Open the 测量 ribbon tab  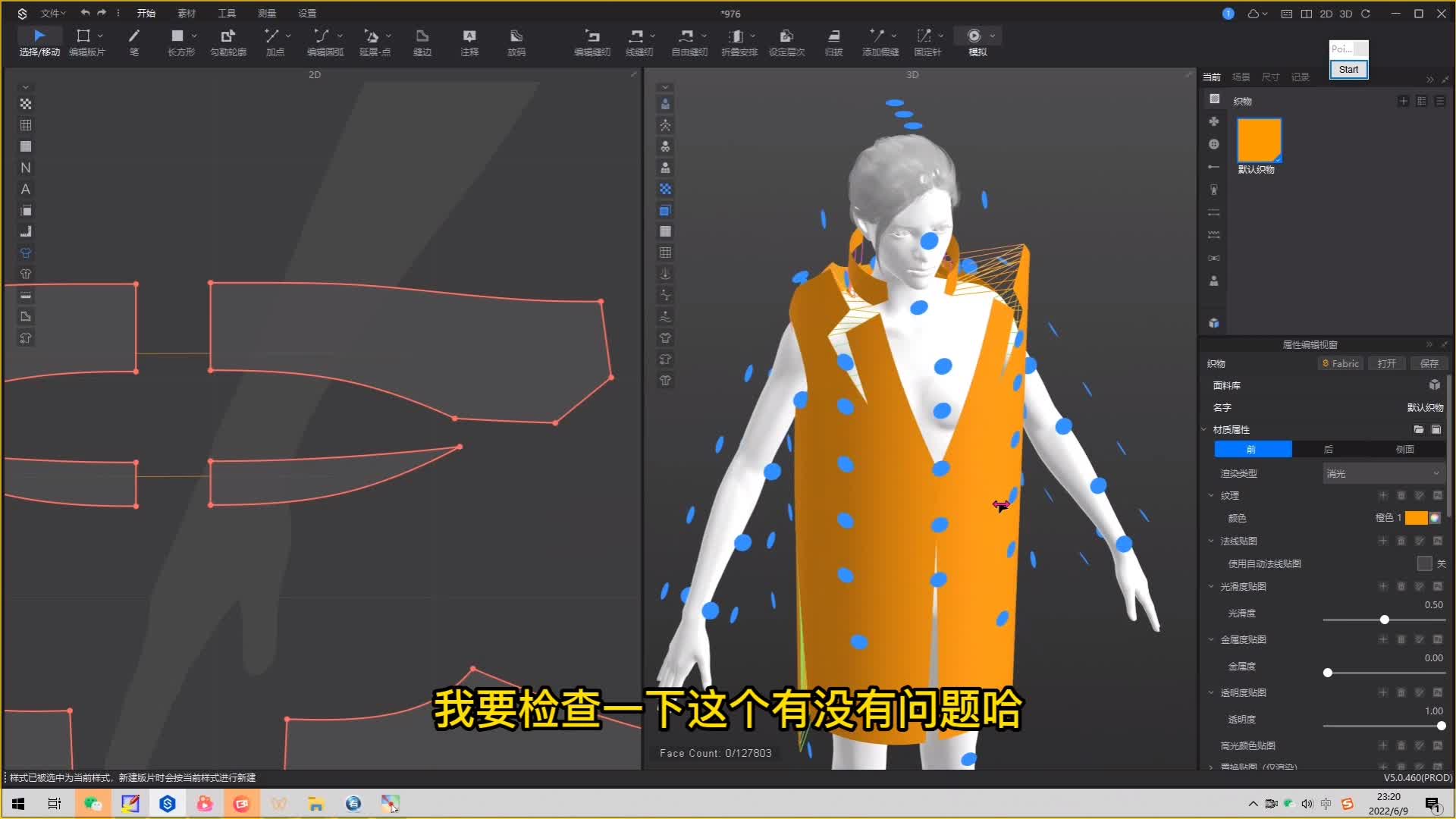(x=267, y=13)
